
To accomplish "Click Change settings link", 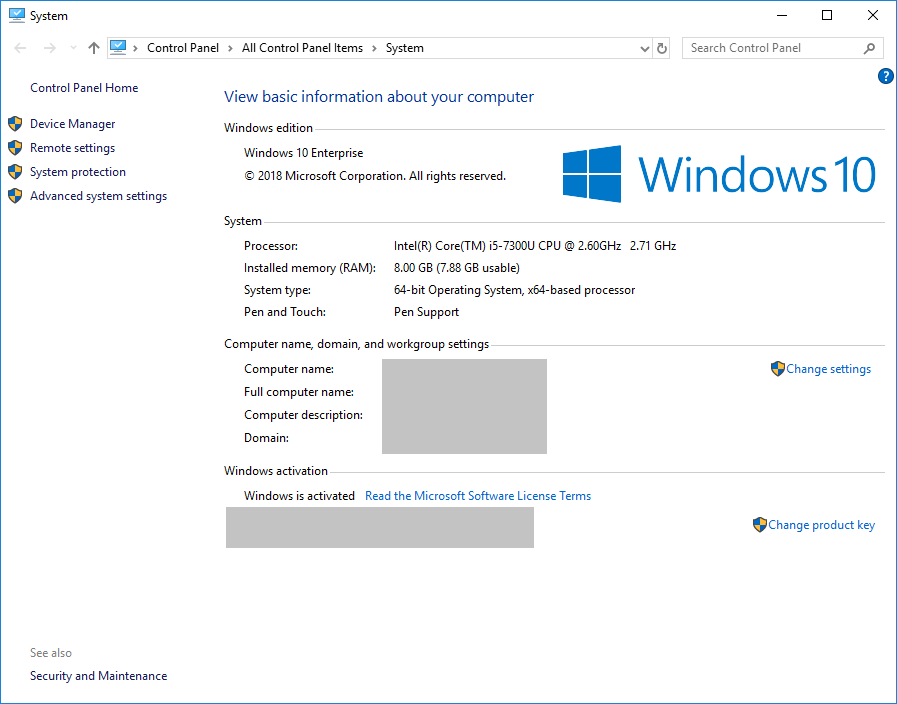I will (828, 369).
